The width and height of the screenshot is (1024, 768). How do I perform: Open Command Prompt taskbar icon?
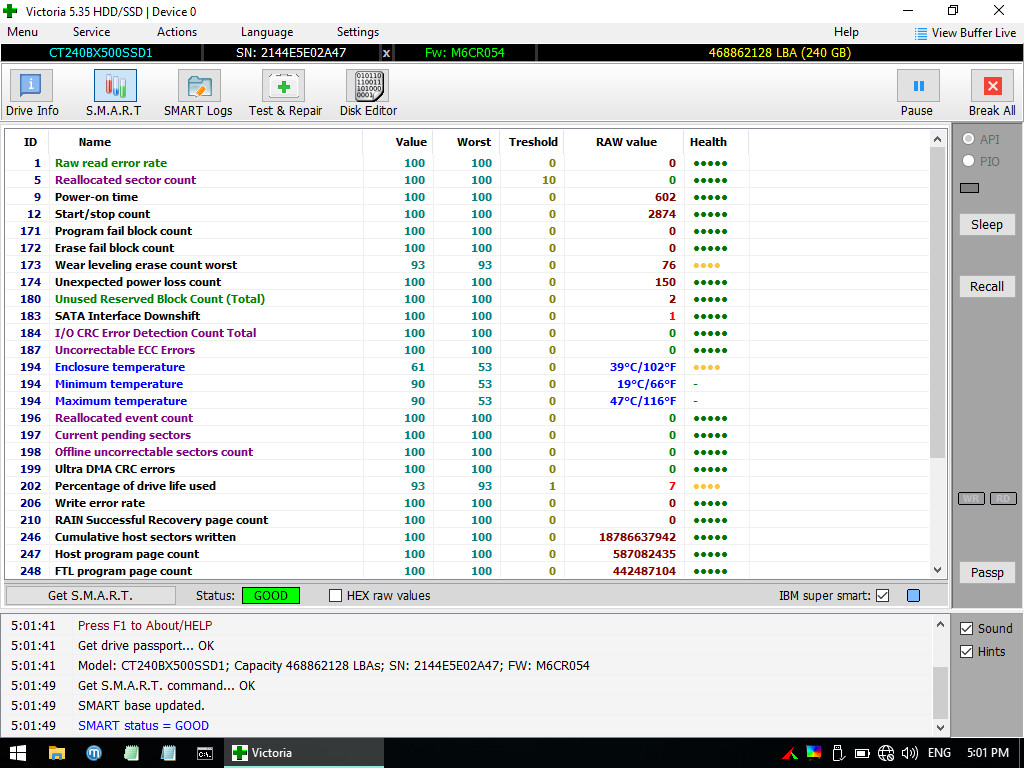(205, 753)
